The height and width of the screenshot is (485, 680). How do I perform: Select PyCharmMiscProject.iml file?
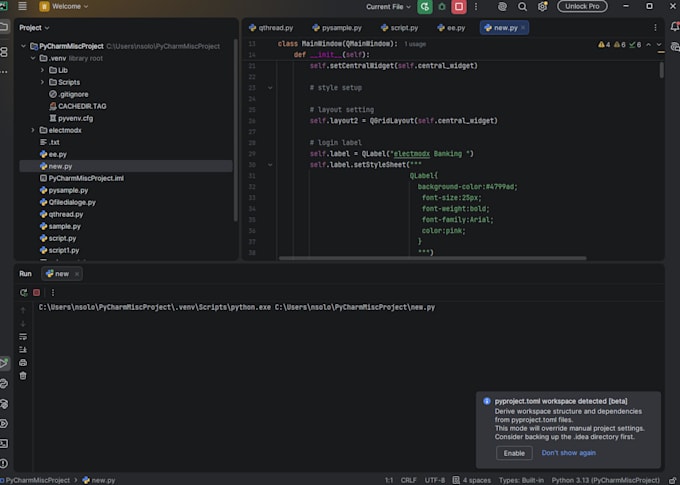tap(82, 178)
